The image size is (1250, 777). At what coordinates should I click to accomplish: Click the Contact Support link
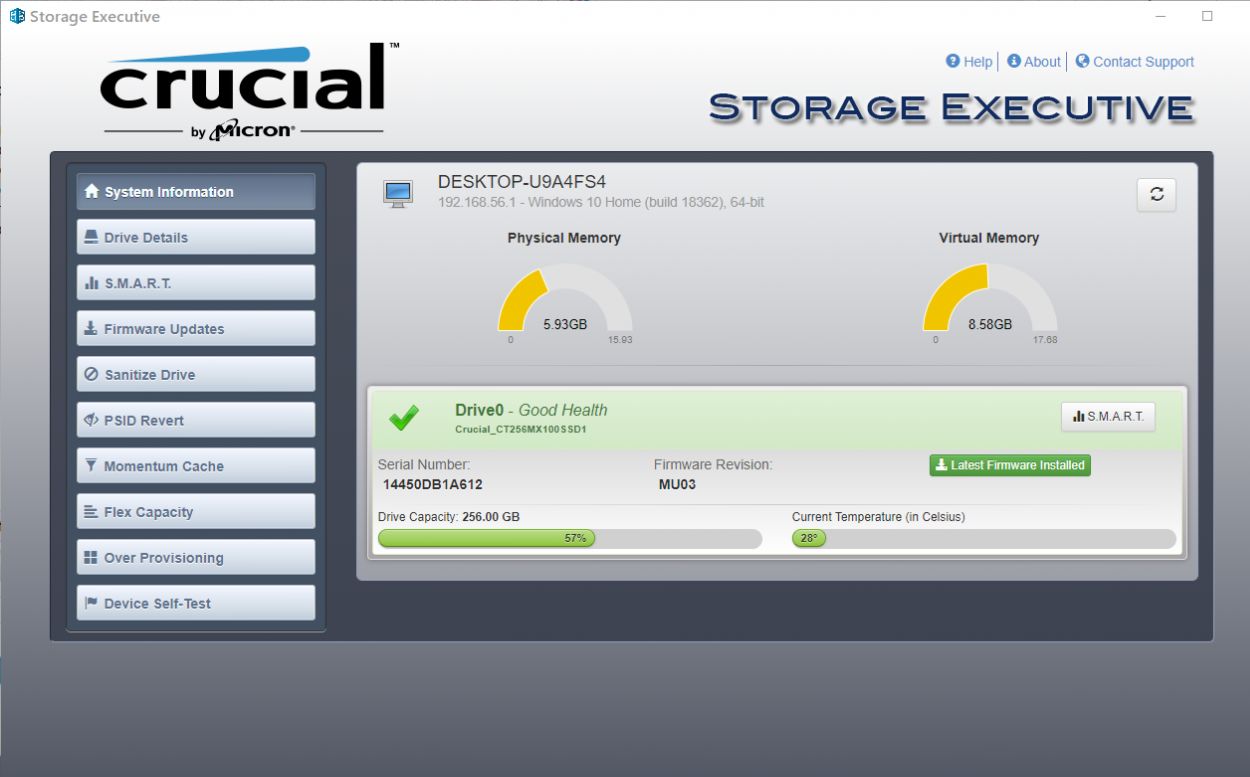click(x=1135, y=62)
